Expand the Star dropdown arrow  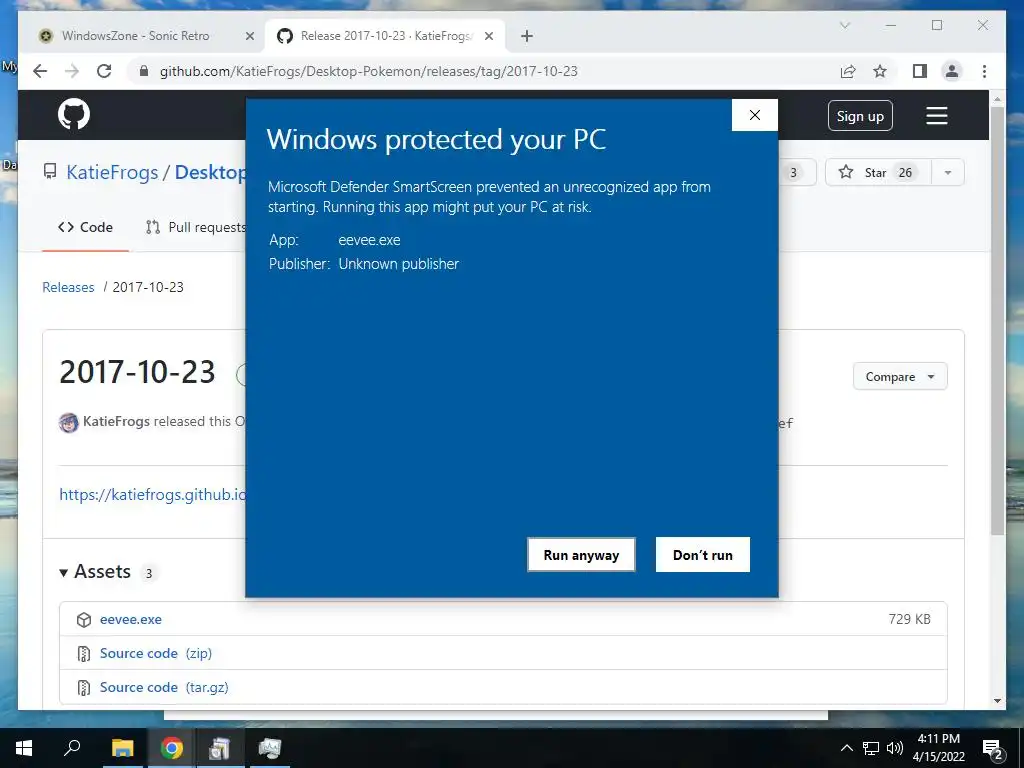point(948,172)
